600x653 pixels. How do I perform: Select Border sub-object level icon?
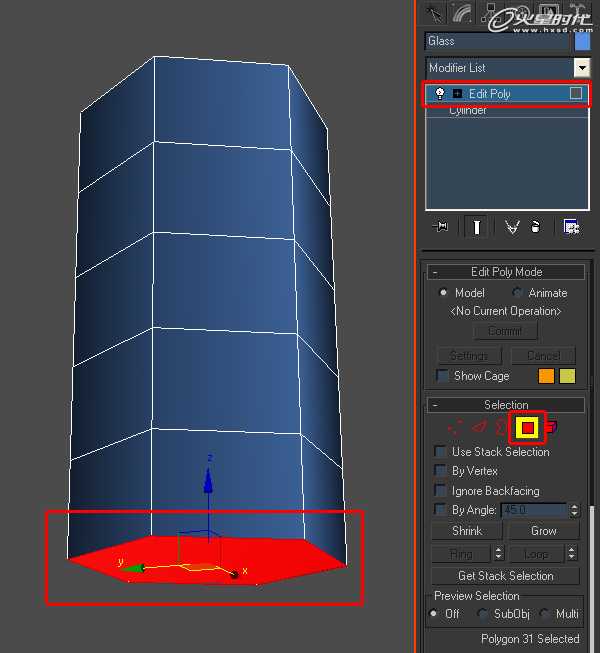point(501,428)
